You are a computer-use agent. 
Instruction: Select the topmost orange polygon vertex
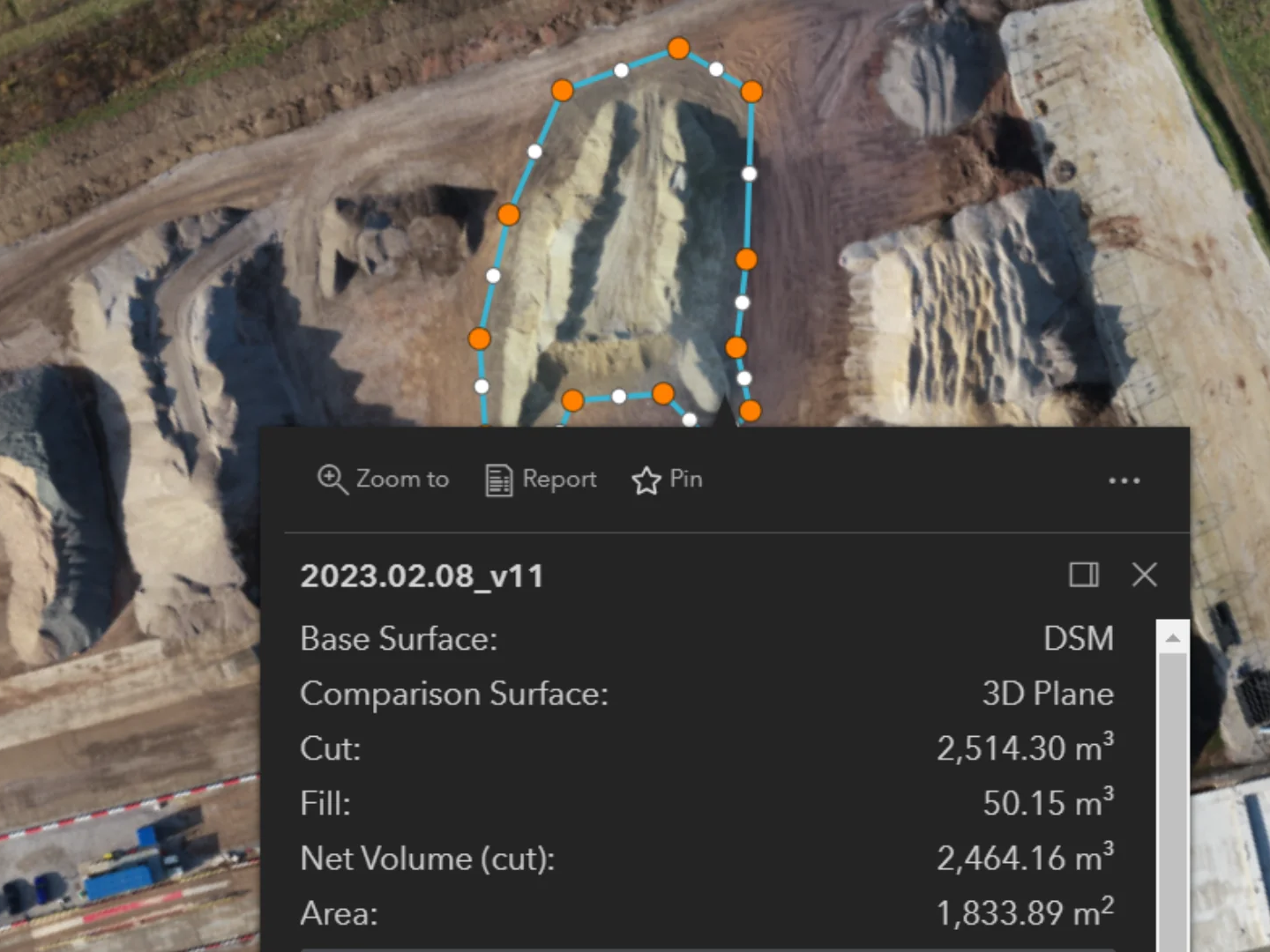click(x=678, y=48)
